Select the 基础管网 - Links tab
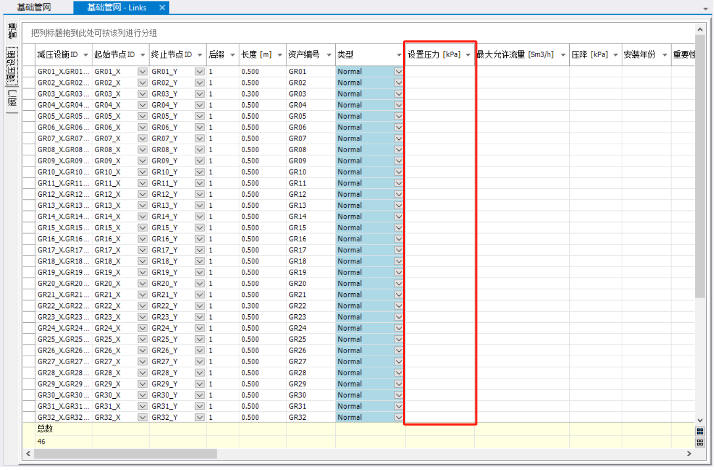Screen dimensions: 715x470 tap(115, 7)
